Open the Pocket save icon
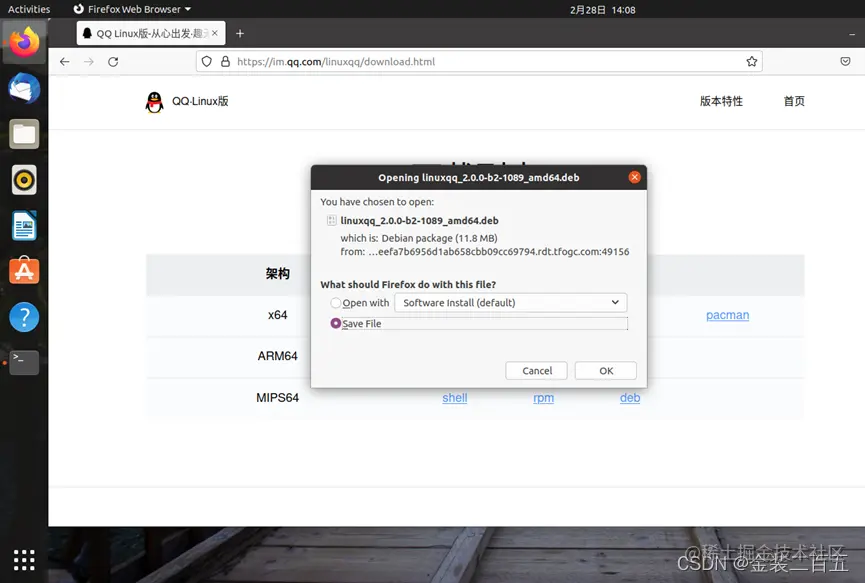Viewport: 865px width, 583px height. 845,61
